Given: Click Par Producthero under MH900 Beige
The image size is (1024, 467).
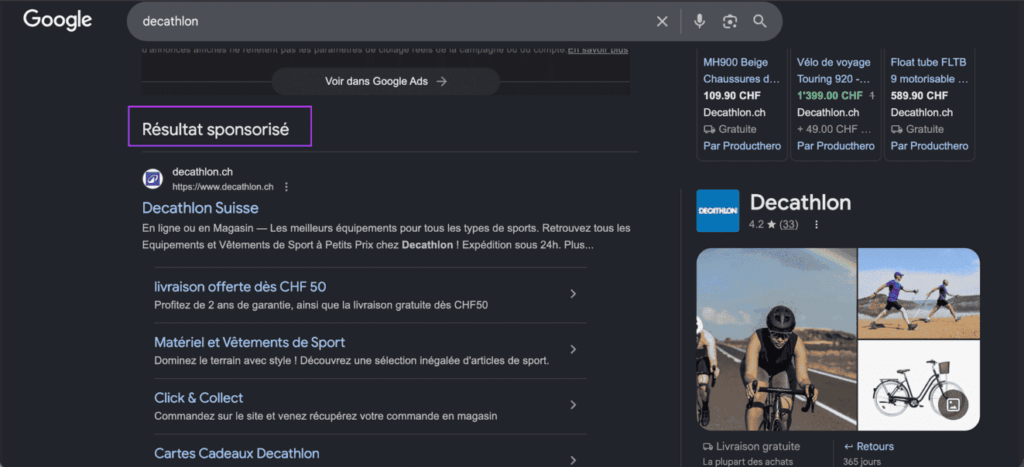Looking at the screenshot, I should point(742,146).
